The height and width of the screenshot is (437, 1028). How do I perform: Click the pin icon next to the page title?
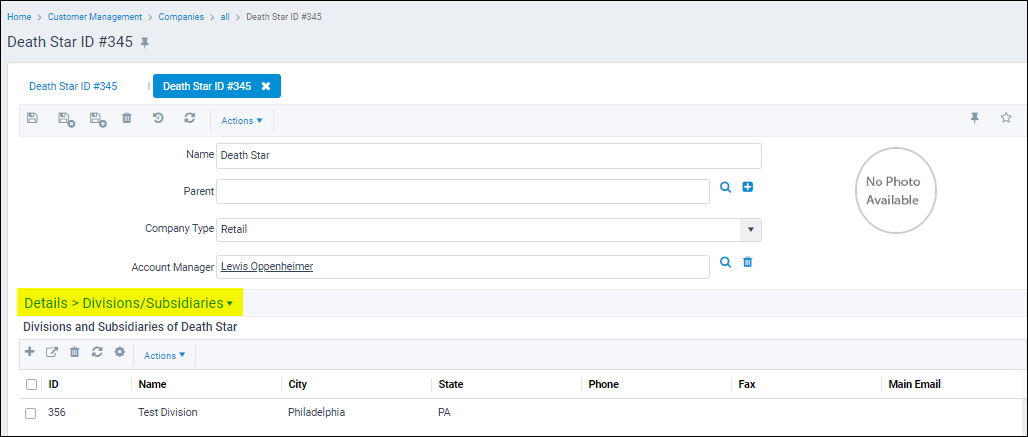(x=145, y=43)
